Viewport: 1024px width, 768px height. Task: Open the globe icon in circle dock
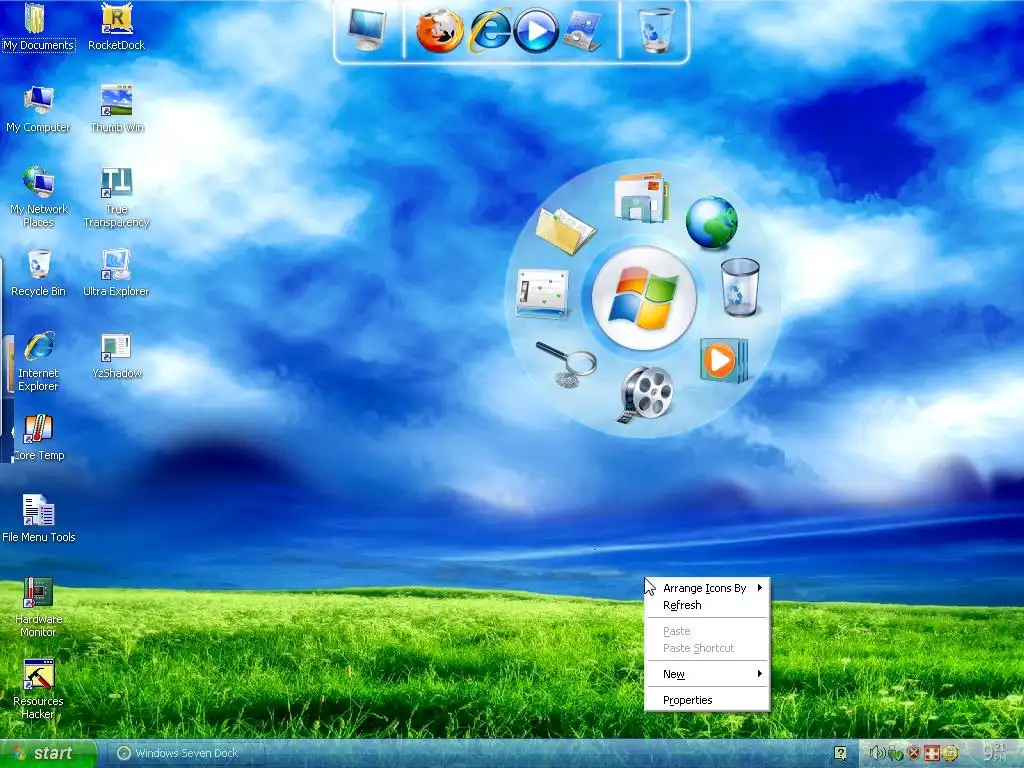point(711,223)
